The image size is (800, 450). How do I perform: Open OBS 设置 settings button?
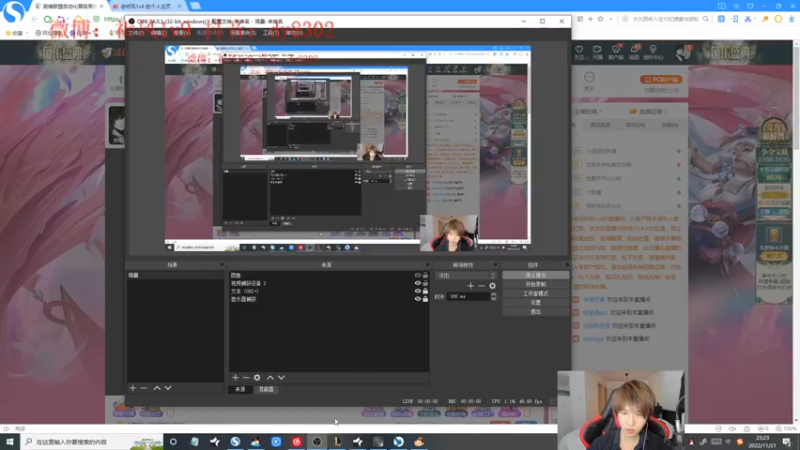coord(536,303)
